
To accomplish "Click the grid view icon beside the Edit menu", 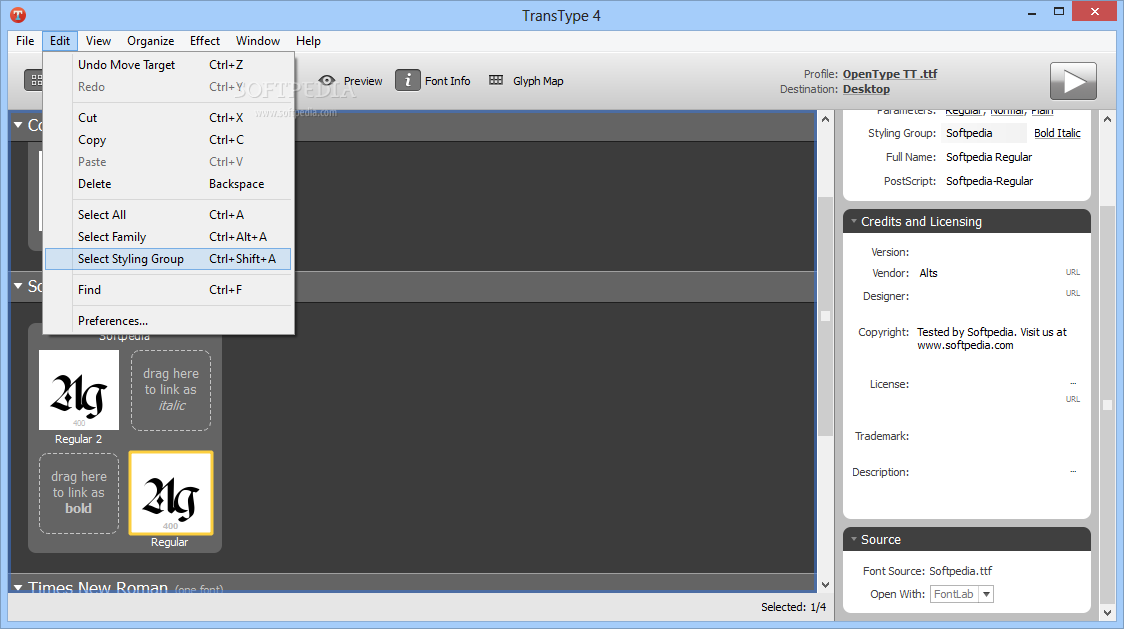I will click(x=34, y=80).
